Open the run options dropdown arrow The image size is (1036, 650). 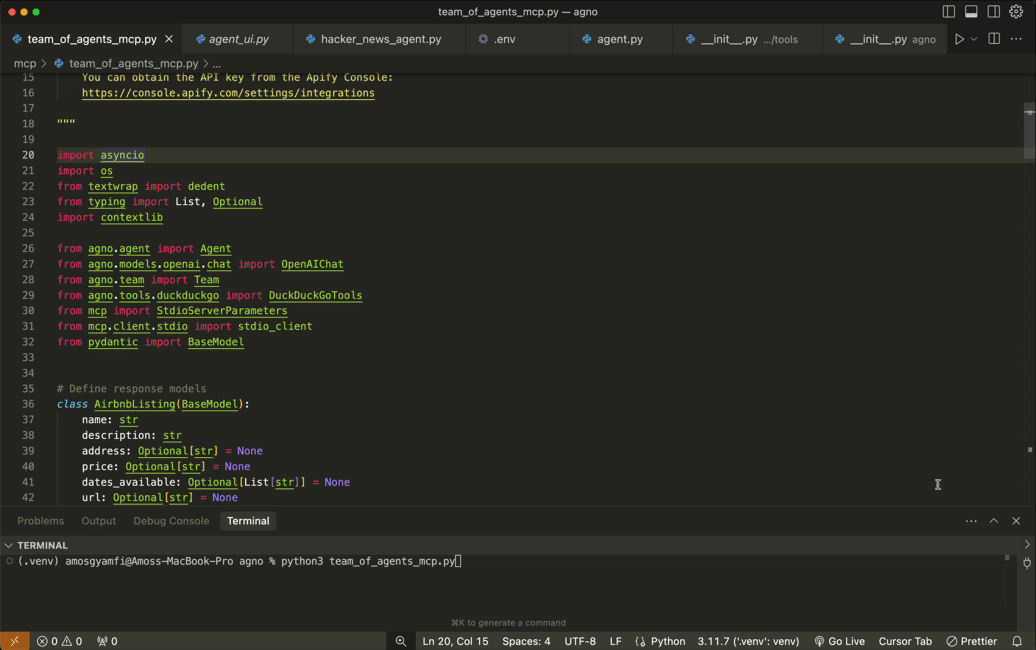pos(974,39)
